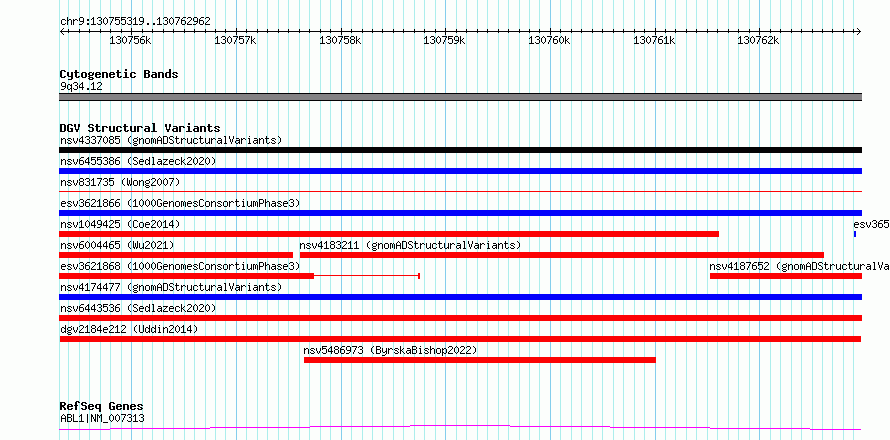Select the nsv6455386 (Sedlazeck2020) label
The image size is (890, 440).
point(138,161)
